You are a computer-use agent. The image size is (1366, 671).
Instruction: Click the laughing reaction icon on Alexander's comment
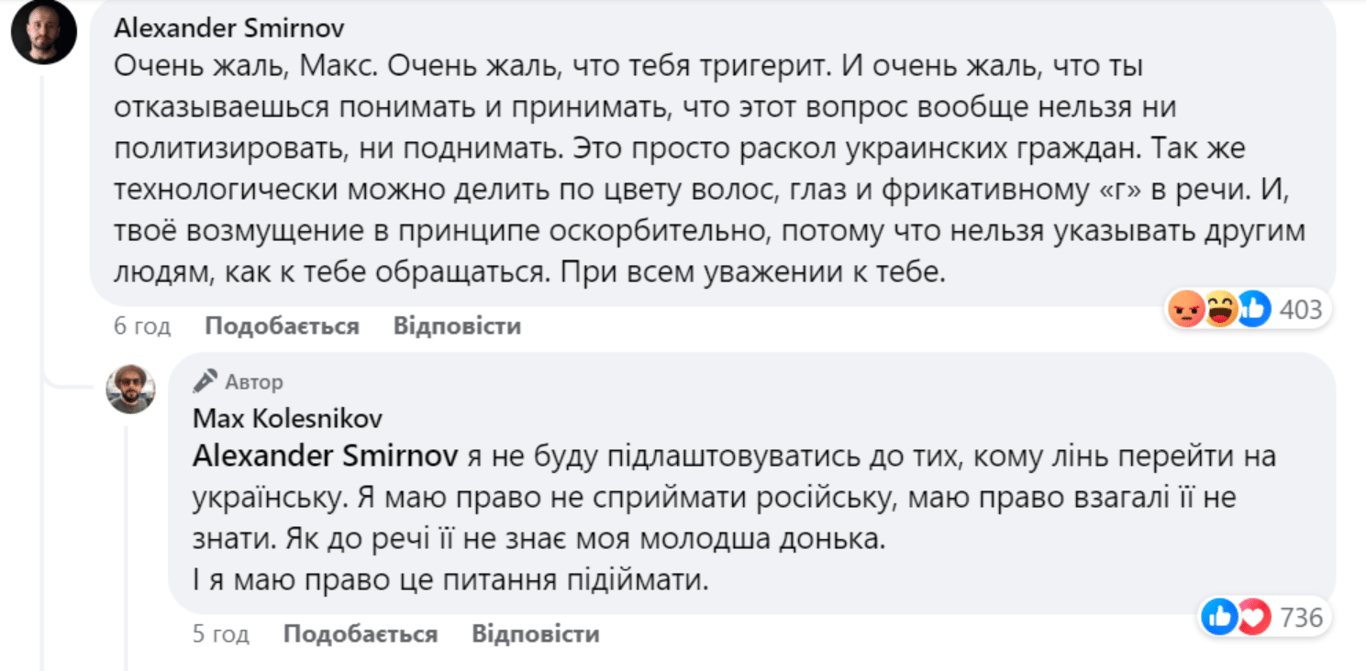[1220, 310]
